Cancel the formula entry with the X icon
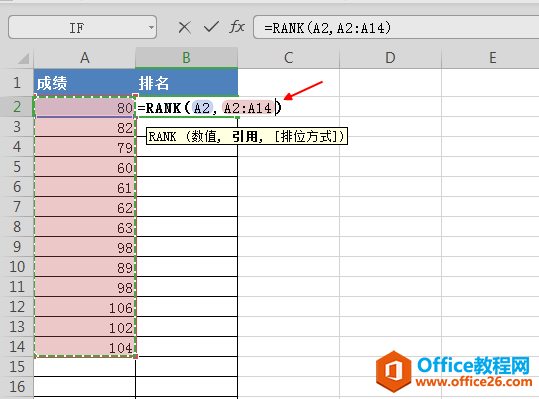The width and height of the screenshot is (539, 399). pos(185,27)
